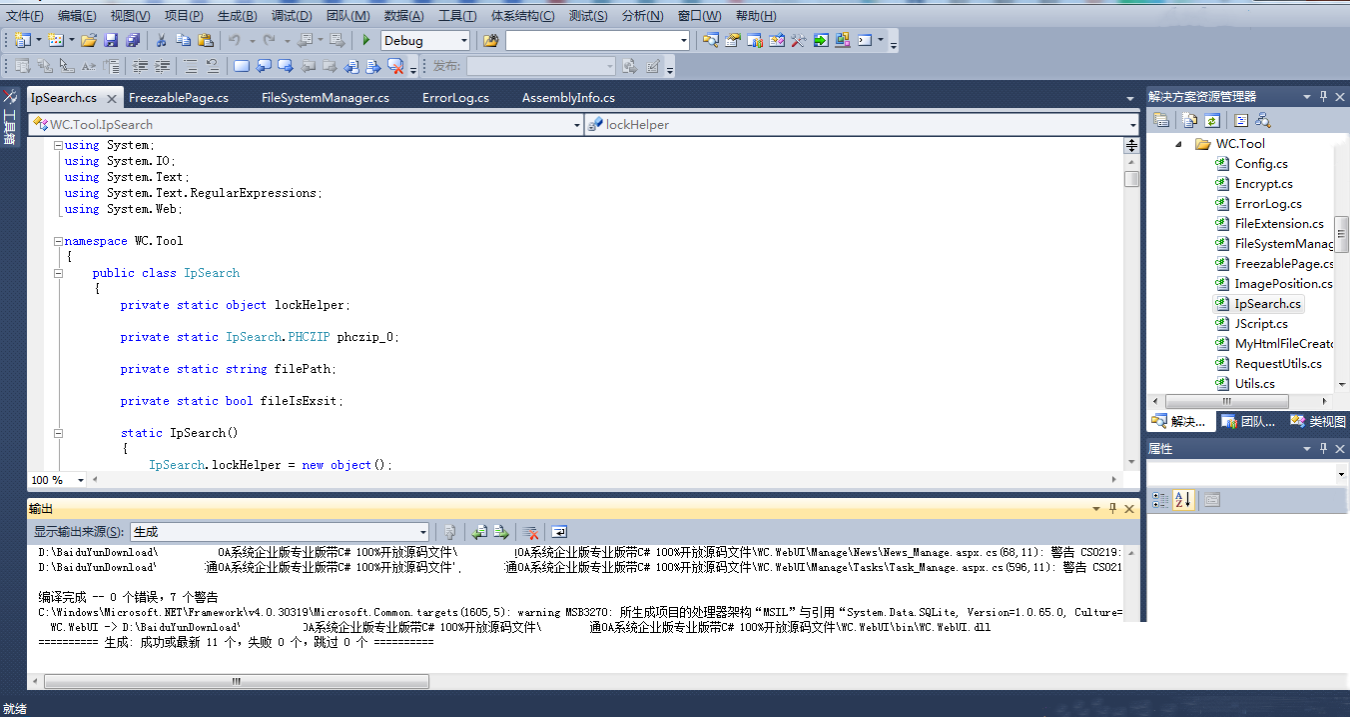Image resolution: width=1350 pixels, height=717 pixels.
Task: Toggle a bookmark with the bookmark icon
Action: pyautogui.click(x=242, y=66)
